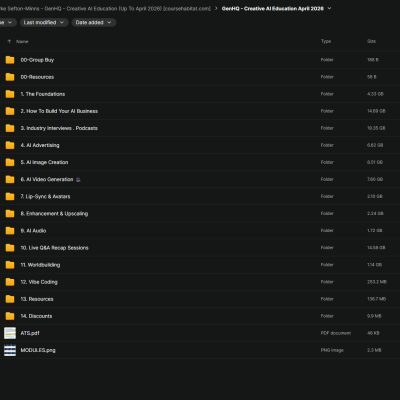
Task: Click the GenHQ - Creative AI Education April 2026 breadcrumb
Action: click(273, 8)
